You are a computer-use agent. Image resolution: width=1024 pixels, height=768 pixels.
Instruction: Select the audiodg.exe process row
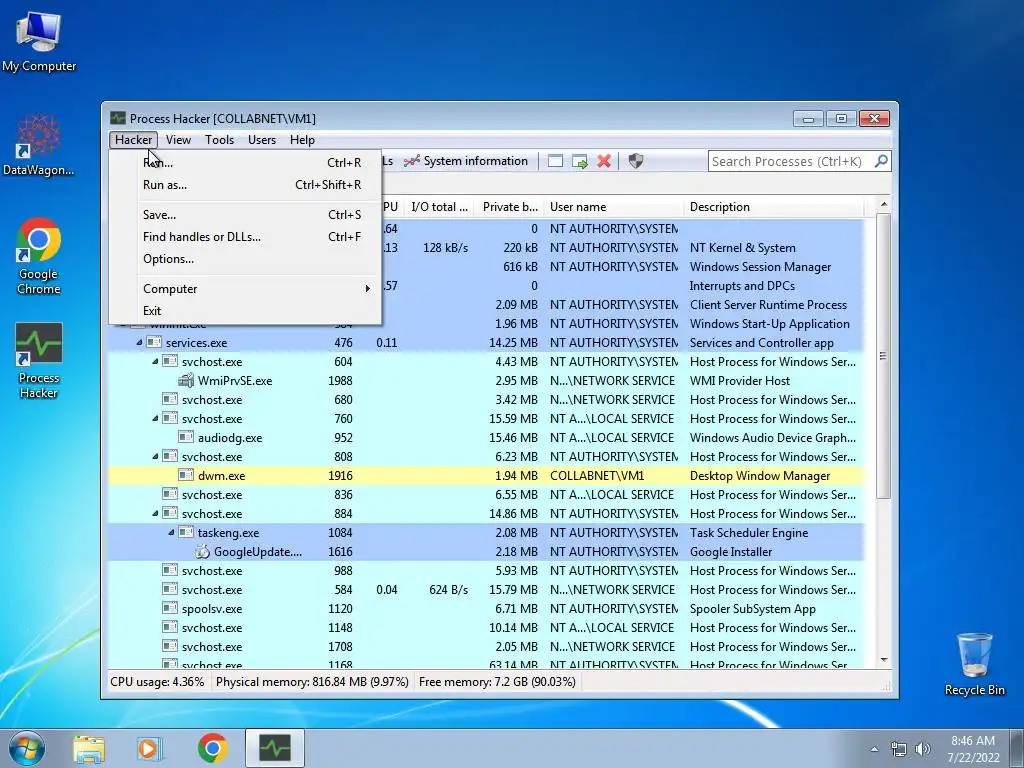(x=487, y=438)
